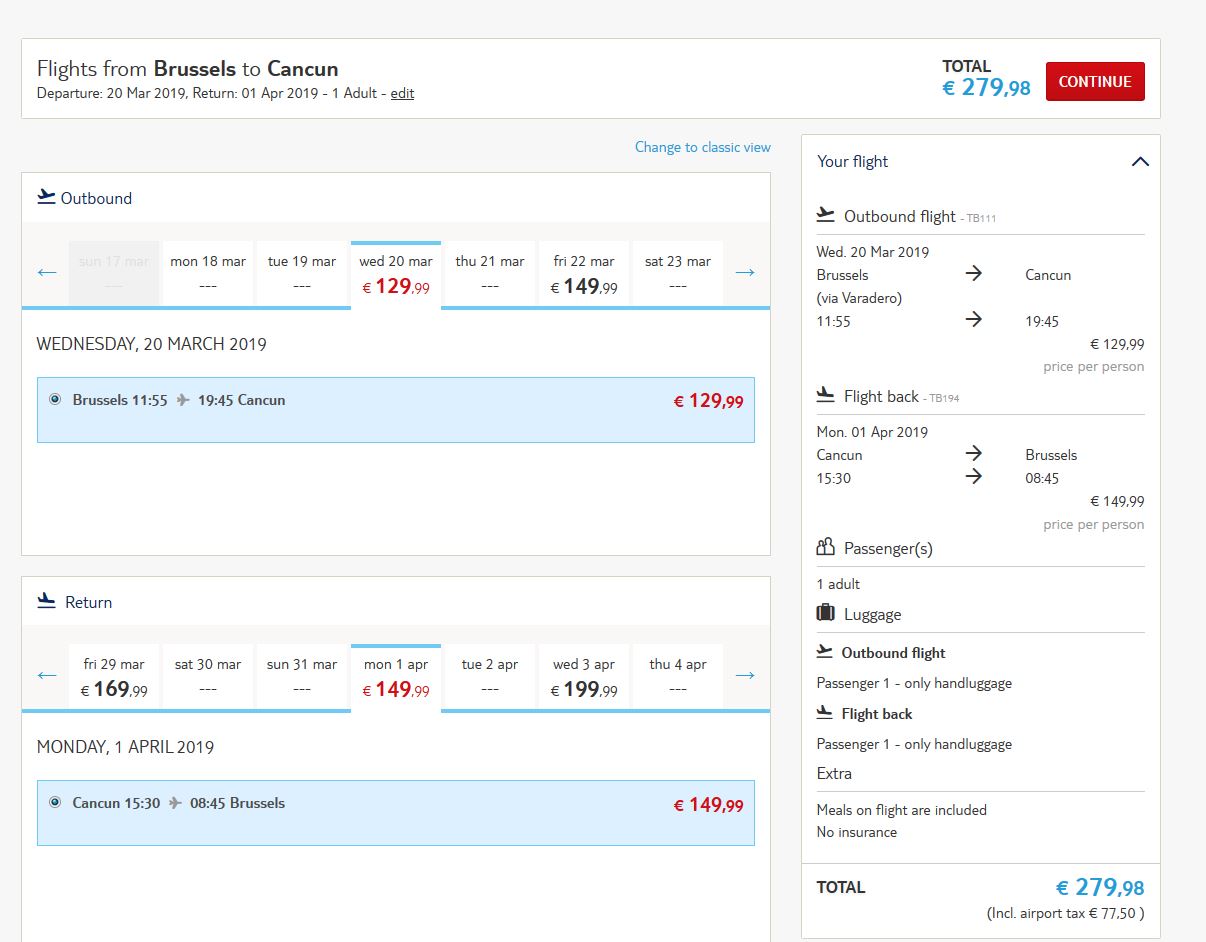
Task: Click the Outbound takeoff plane icon
Action: tap(46, 197)
